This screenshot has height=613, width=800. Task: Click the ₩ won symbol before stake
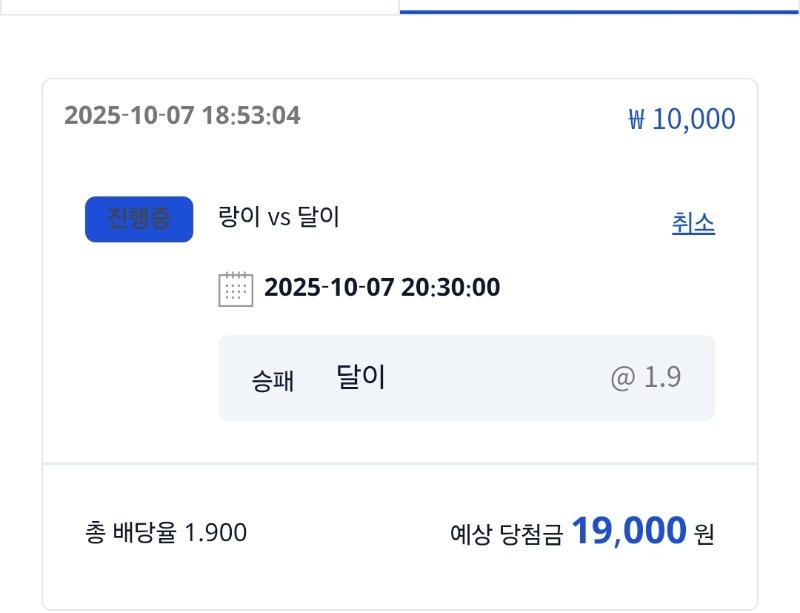point(637,120)
